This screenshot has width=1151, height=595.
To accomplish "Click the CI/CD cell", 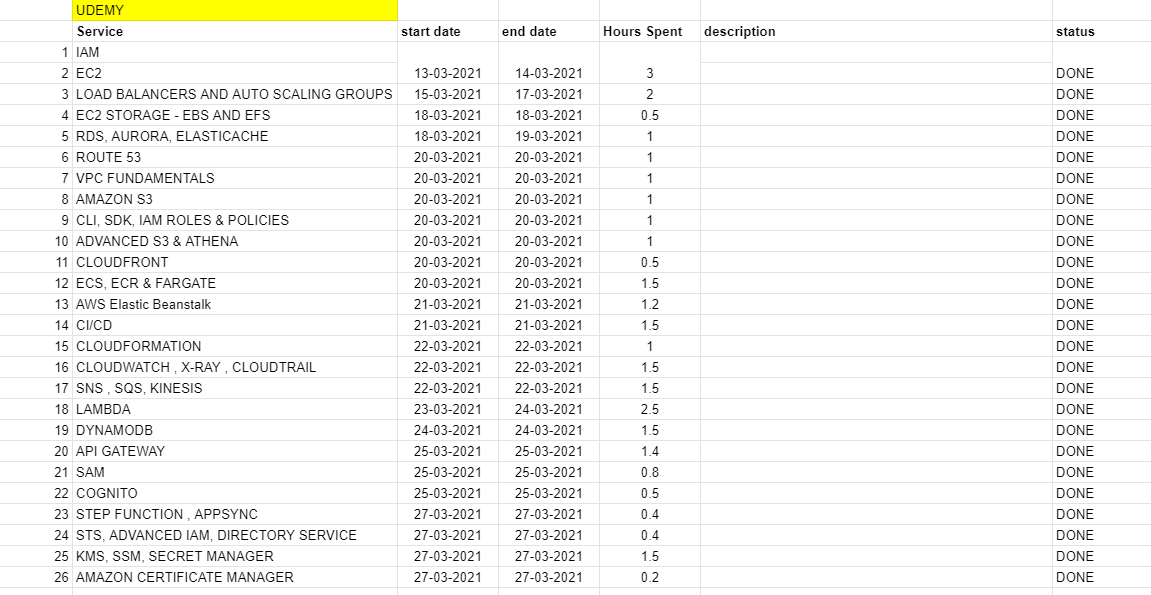I will 235,325.
